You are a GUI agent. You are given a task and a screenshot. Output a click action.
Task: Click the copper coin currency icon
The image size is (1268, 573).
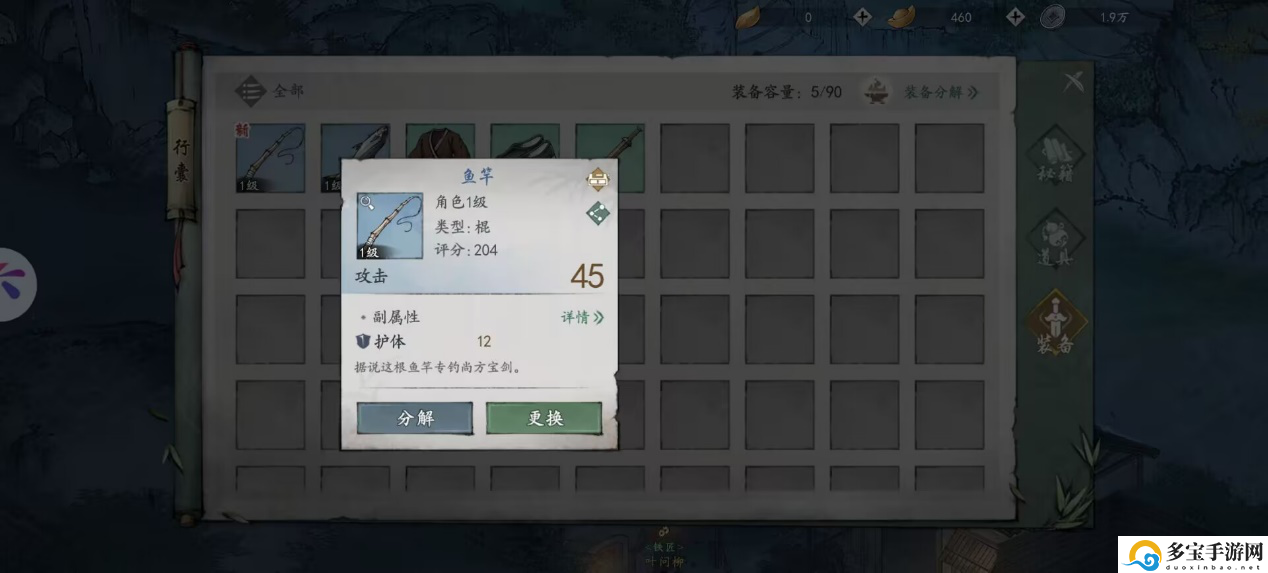click(1052, 16)
